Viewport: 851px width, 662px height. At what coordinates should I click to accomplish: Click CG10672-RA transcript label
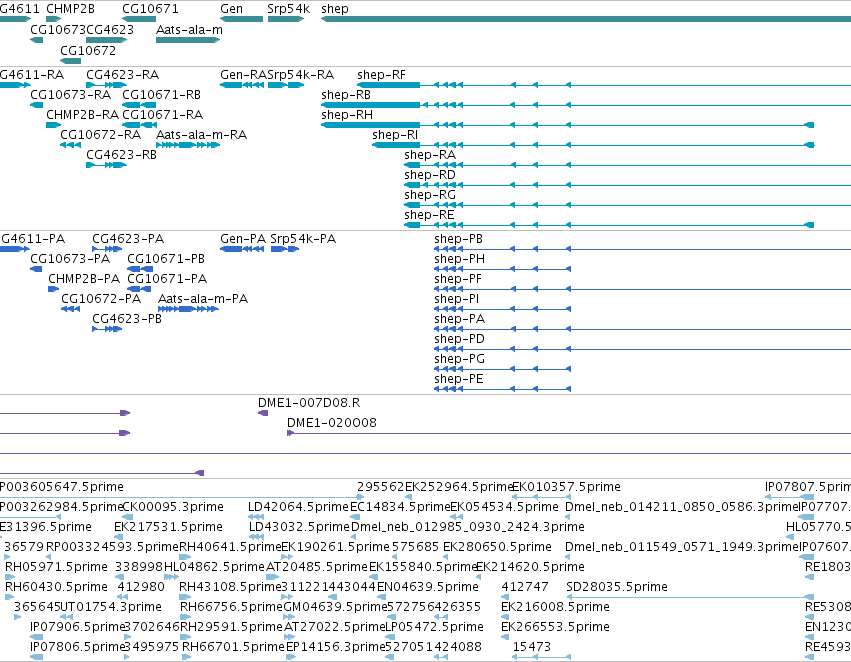(100, 135)
